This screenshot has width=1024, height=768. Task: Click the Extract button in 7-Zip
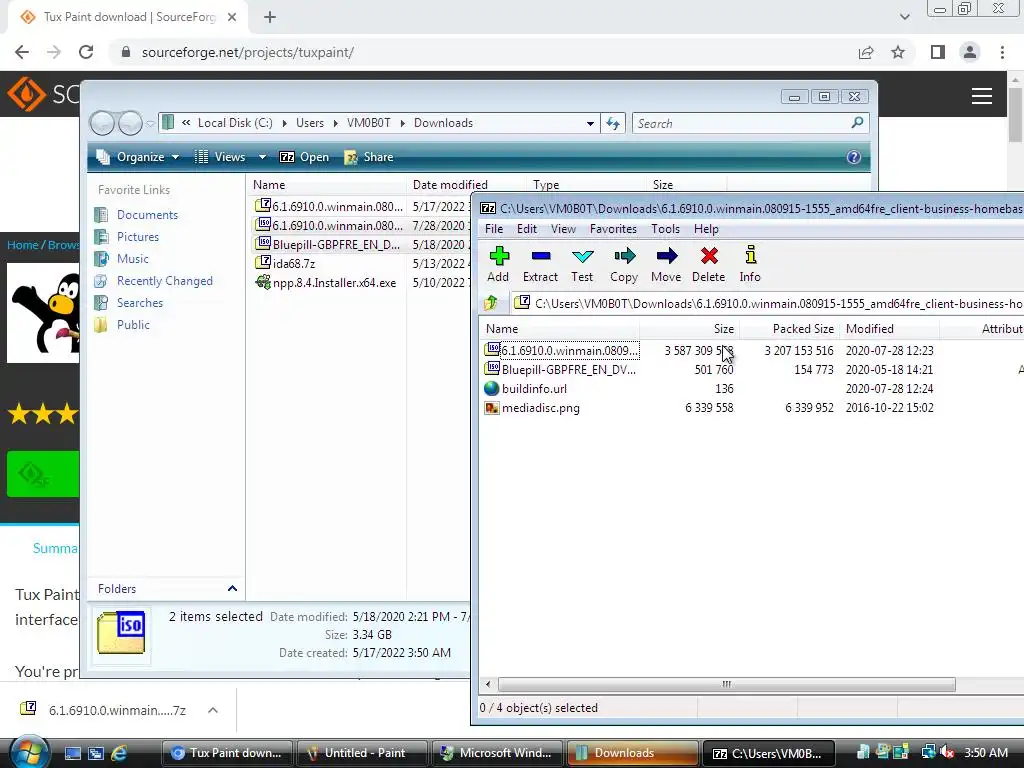540,264
